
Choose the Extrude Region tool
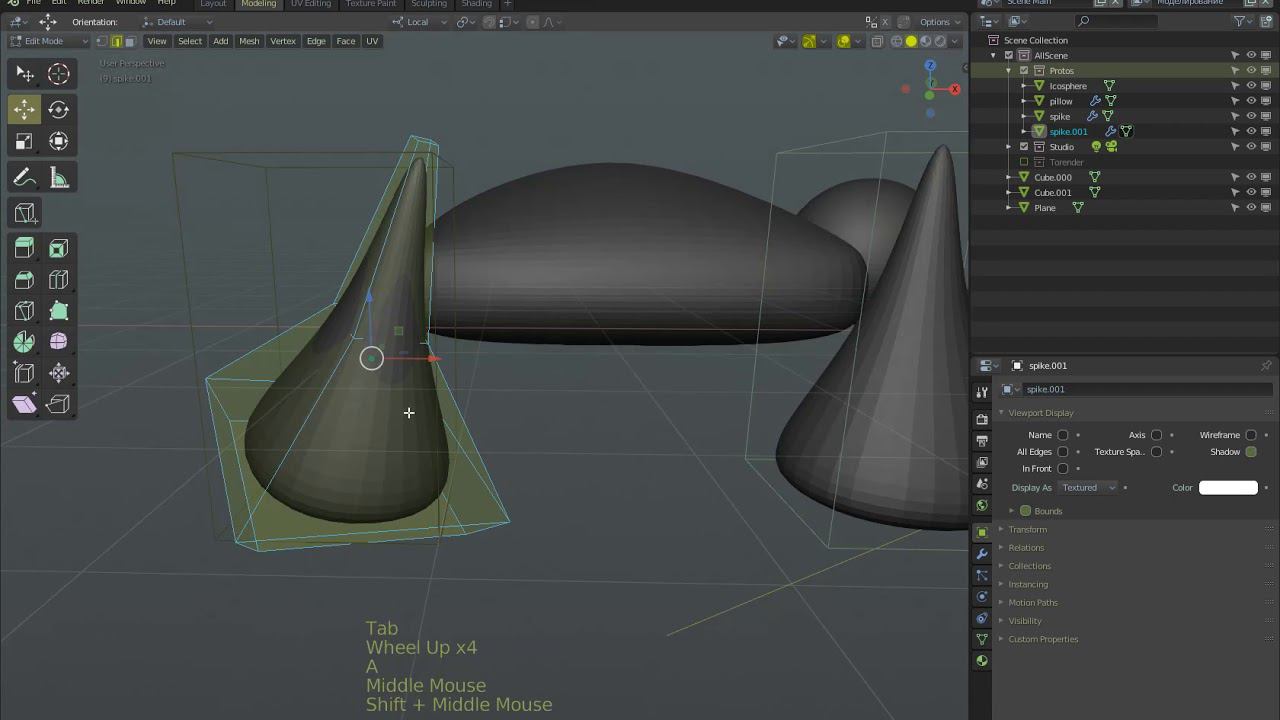pos(24,248)
